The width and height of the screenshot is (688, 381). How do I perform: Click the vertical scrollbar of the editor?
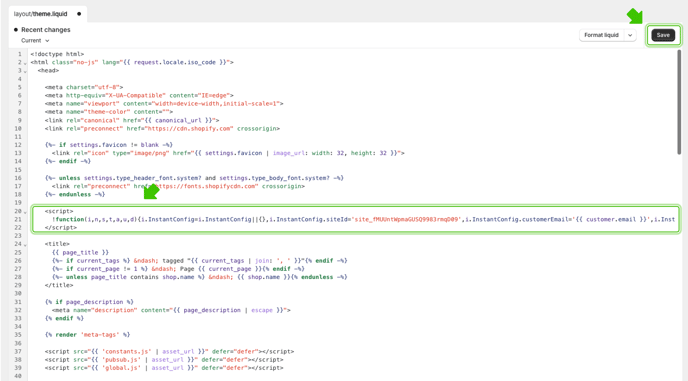coord(679,102)
